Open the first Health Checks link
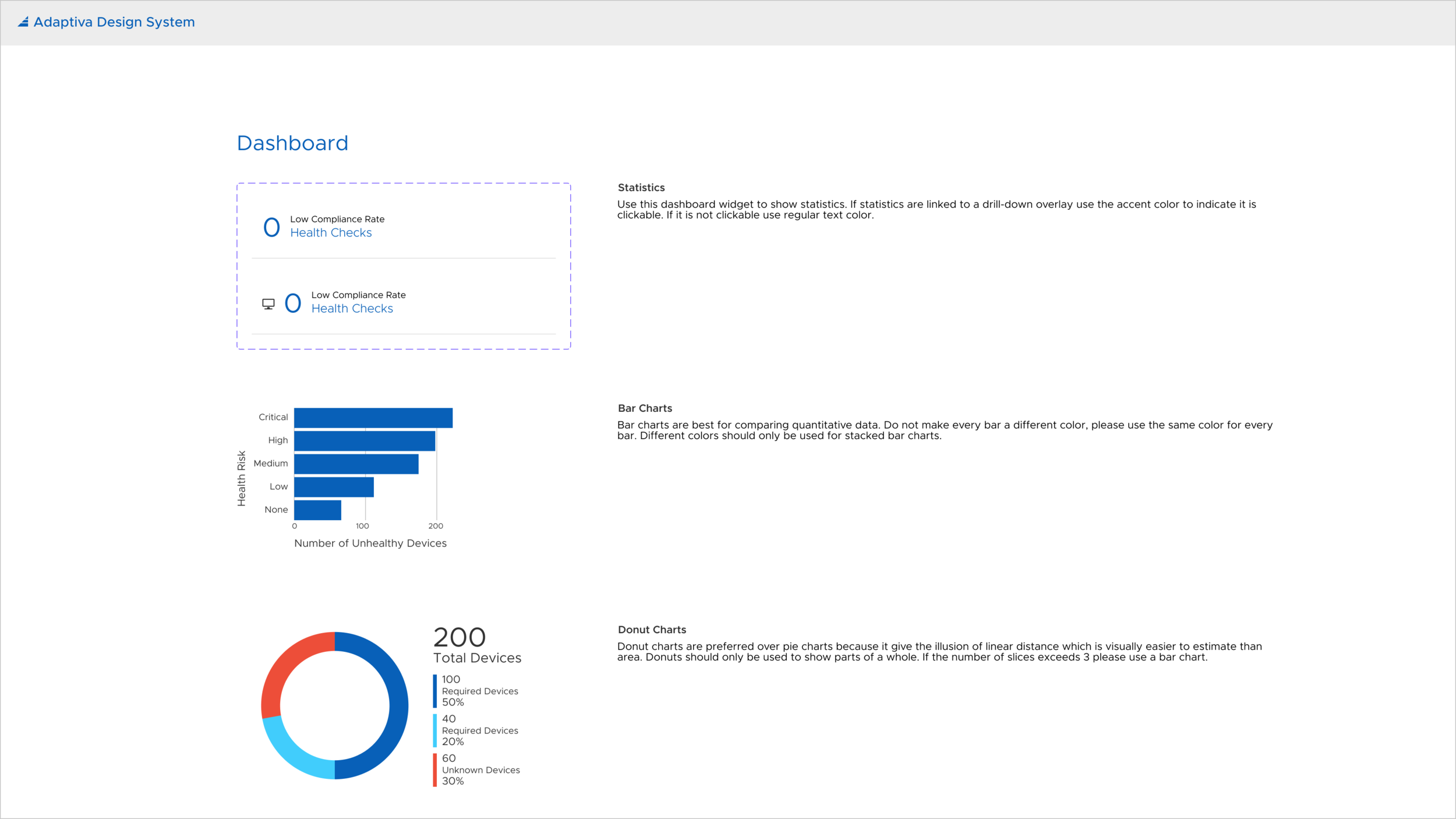The image size is (1456, 819). [331, 232]
